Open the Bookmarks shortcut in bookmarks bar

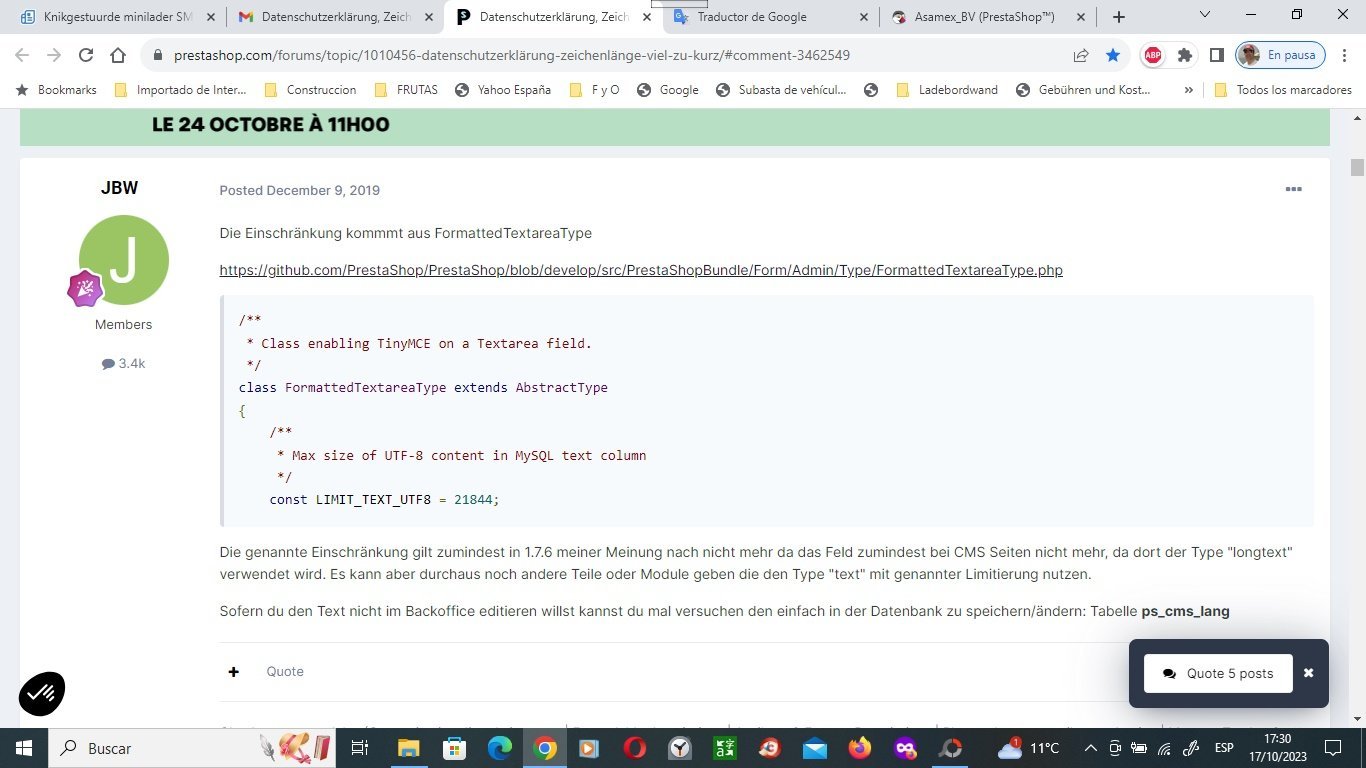point(56,90)
